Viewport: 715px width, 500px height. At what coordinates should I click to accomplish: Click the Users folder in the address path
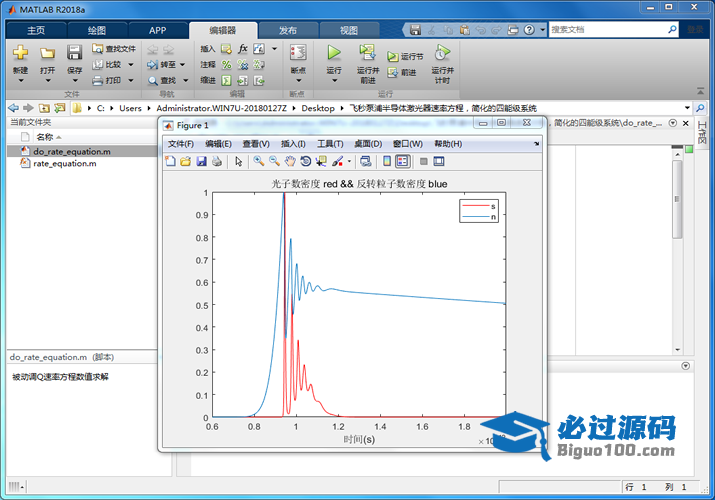tap(130, 108)
